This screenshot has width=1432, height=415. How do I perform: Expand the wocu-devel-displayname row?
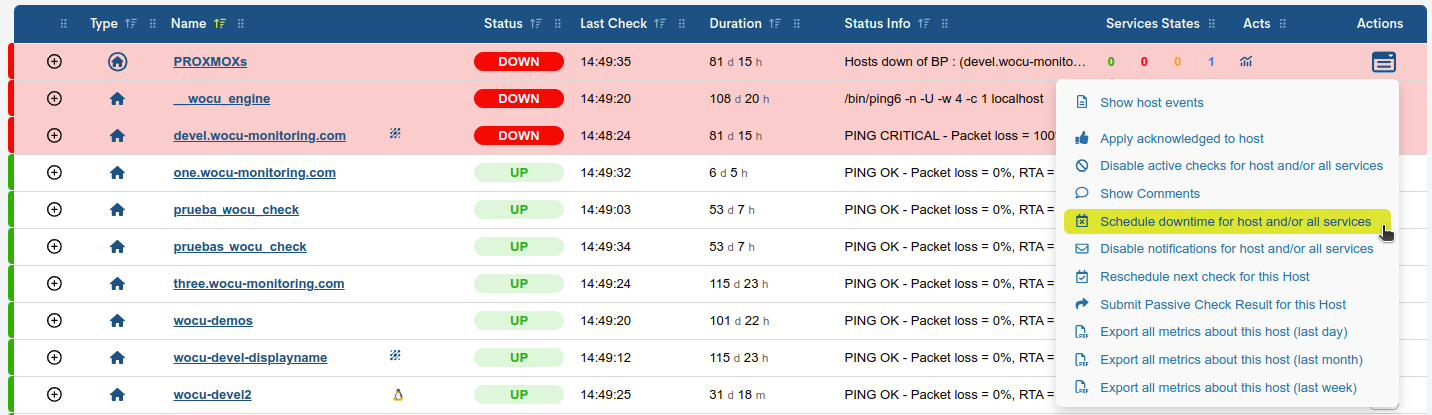[x=55, y=358]
